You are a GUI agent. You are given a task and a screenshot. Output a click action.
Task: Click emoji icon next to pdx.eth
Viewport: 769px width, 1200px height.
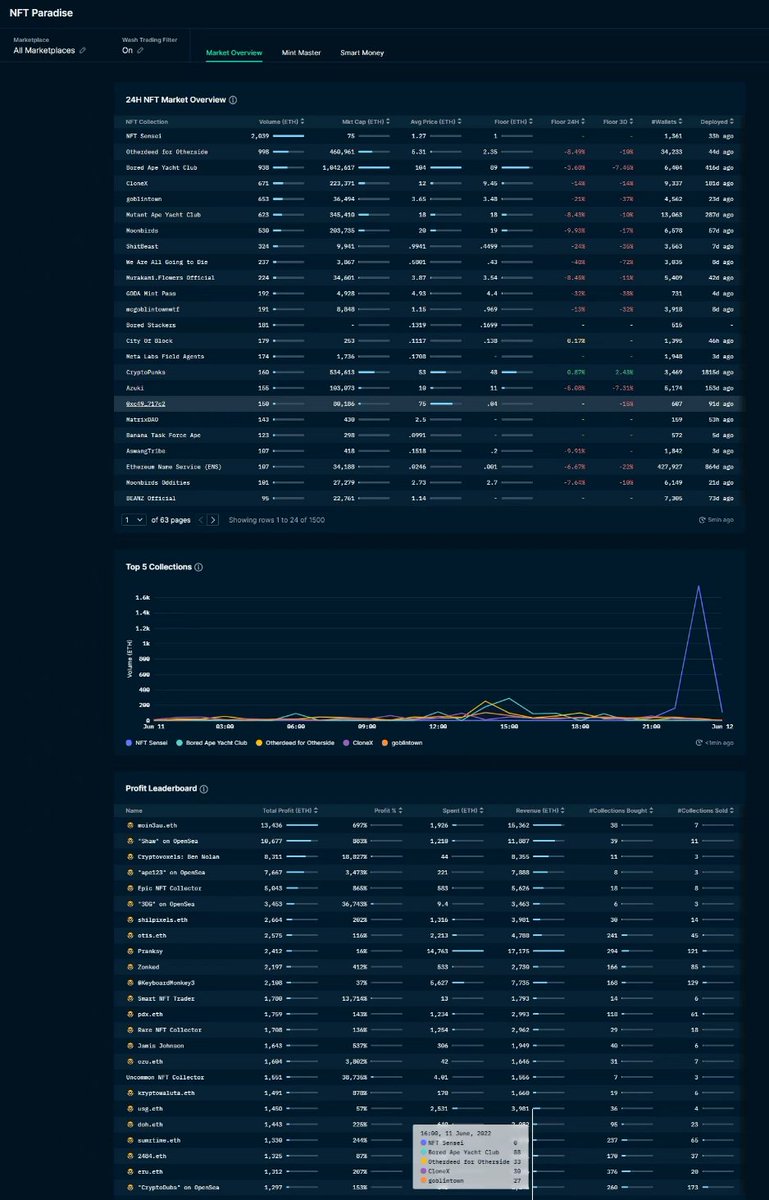(130, 1014)
